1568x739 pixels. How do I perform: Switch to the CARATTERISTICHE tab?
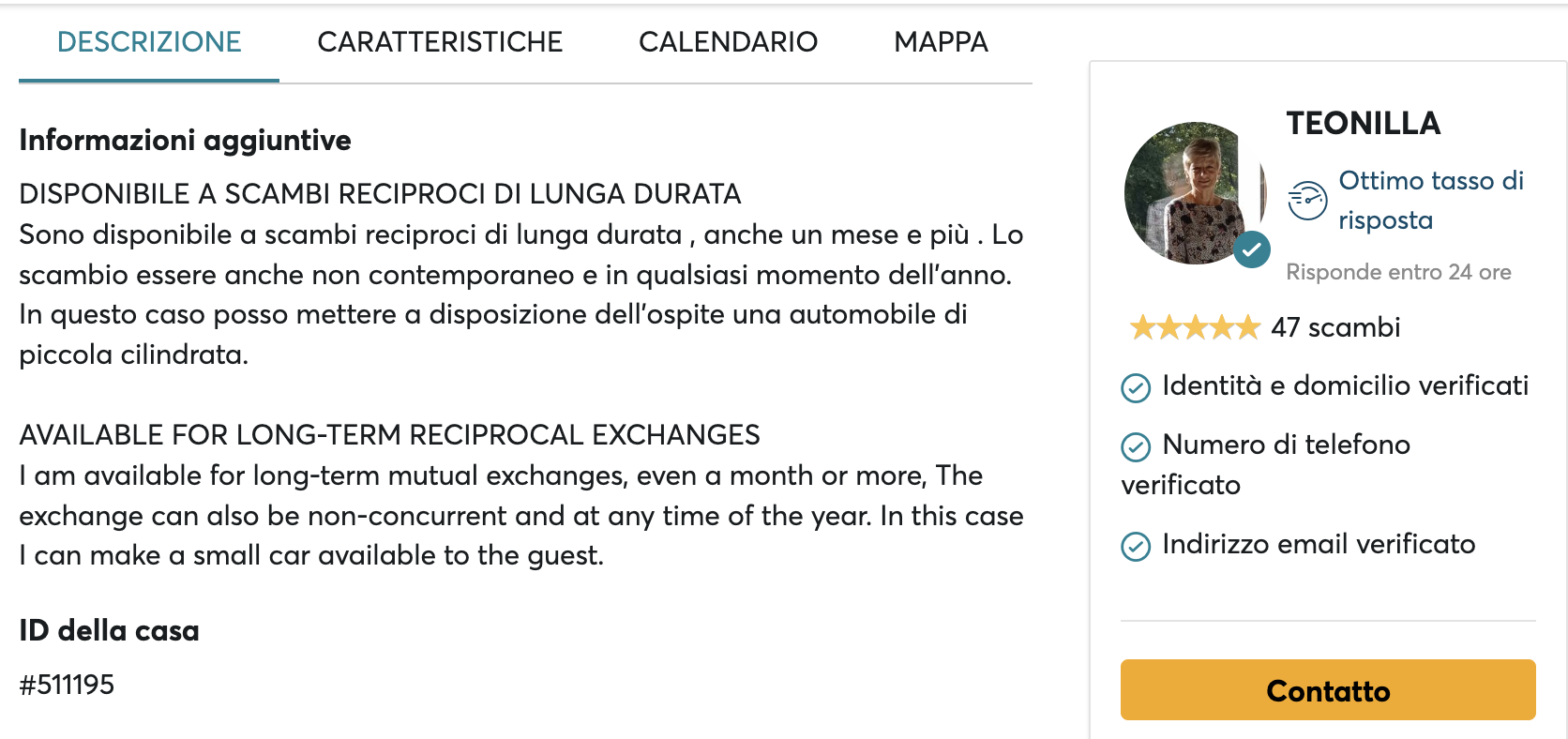pyautogui.click(x=440, y=42)
